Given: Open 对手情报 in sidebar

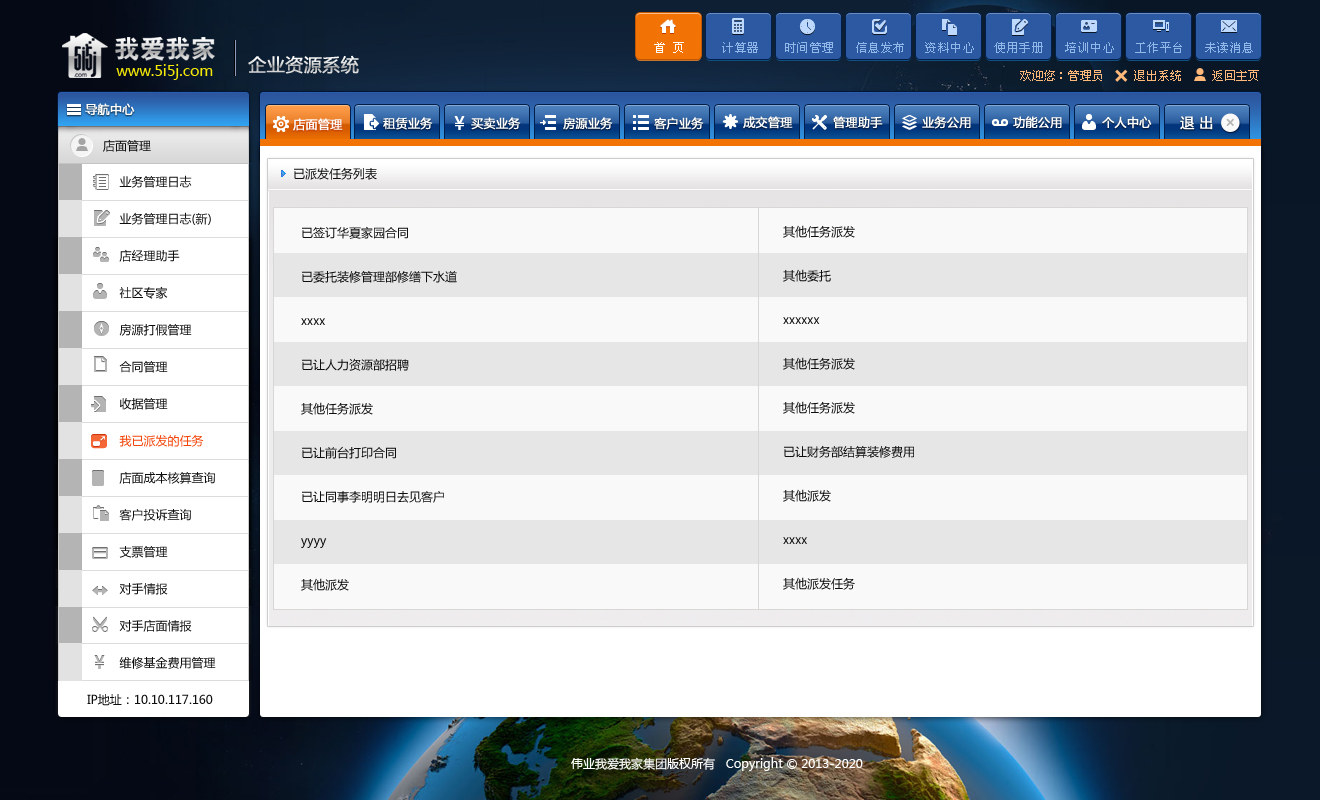Looking at the screenshot, I should pyautogui.click(x=153, y=589).
